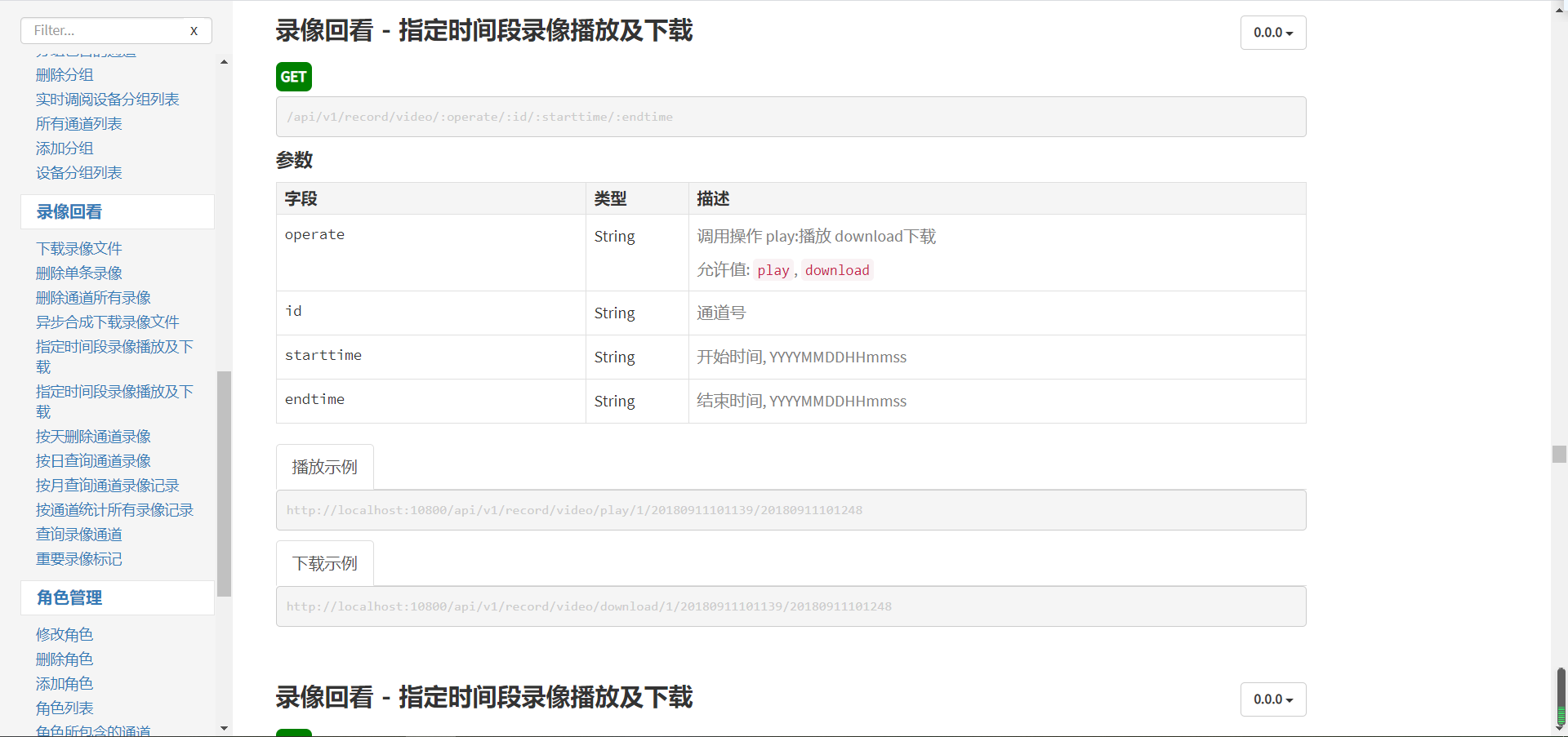Click the 结束时间, YYYYMMDDHHmmss description
This screenshot has width=1568, height=737.
(801, 401)
